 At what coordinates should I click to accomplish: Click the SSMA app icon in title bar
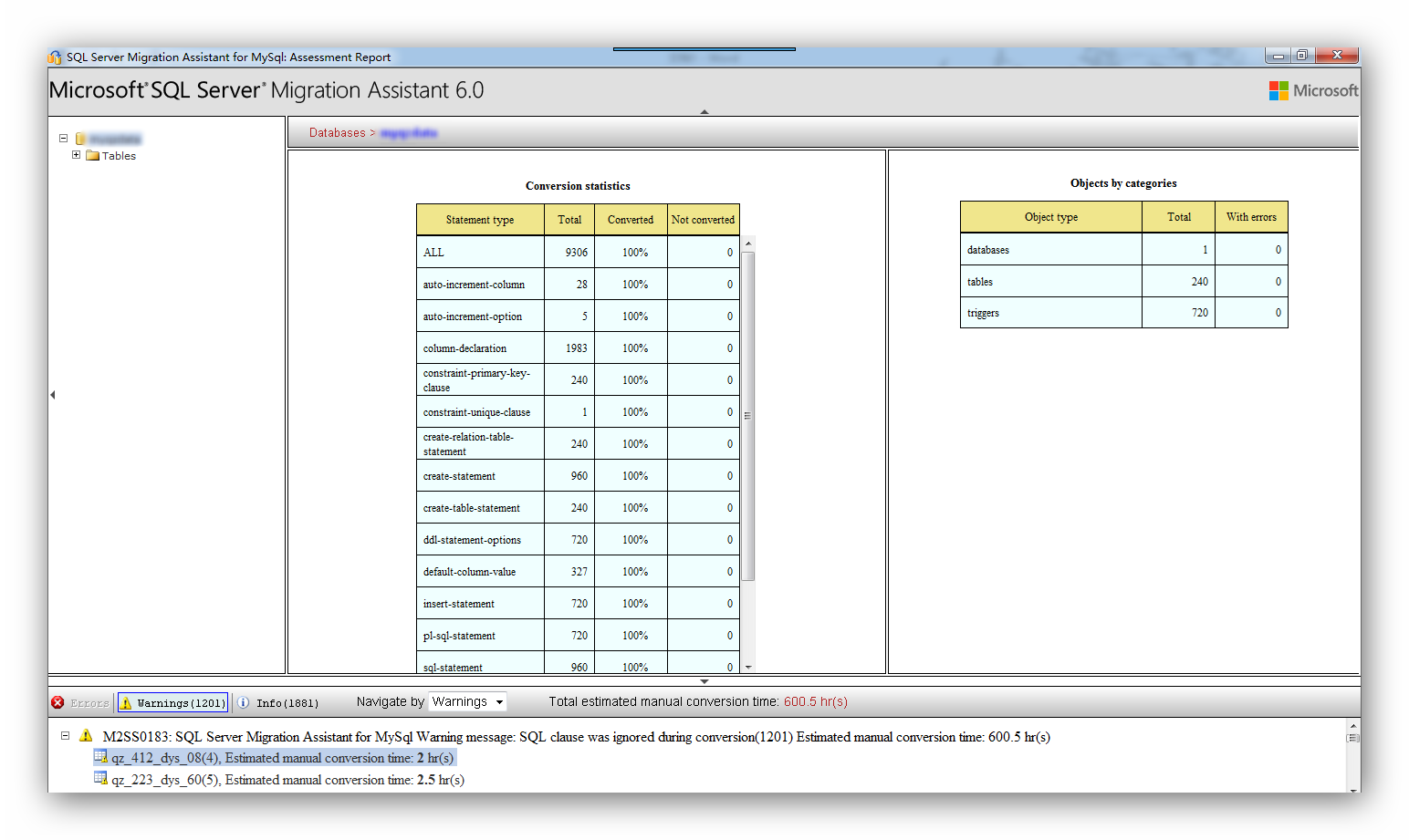56,57
